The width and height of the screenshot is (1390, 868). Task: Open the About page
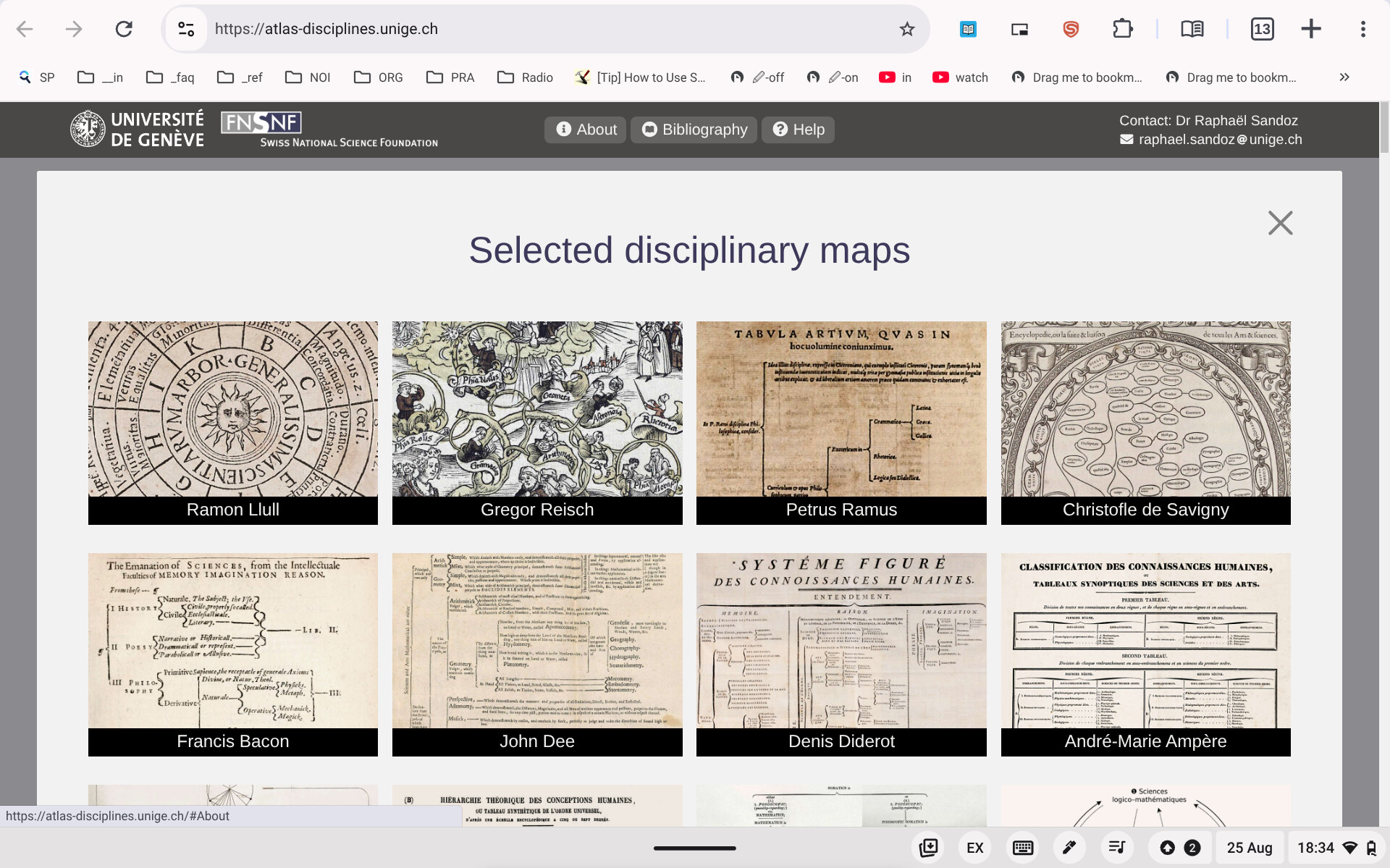click(585, 130)
